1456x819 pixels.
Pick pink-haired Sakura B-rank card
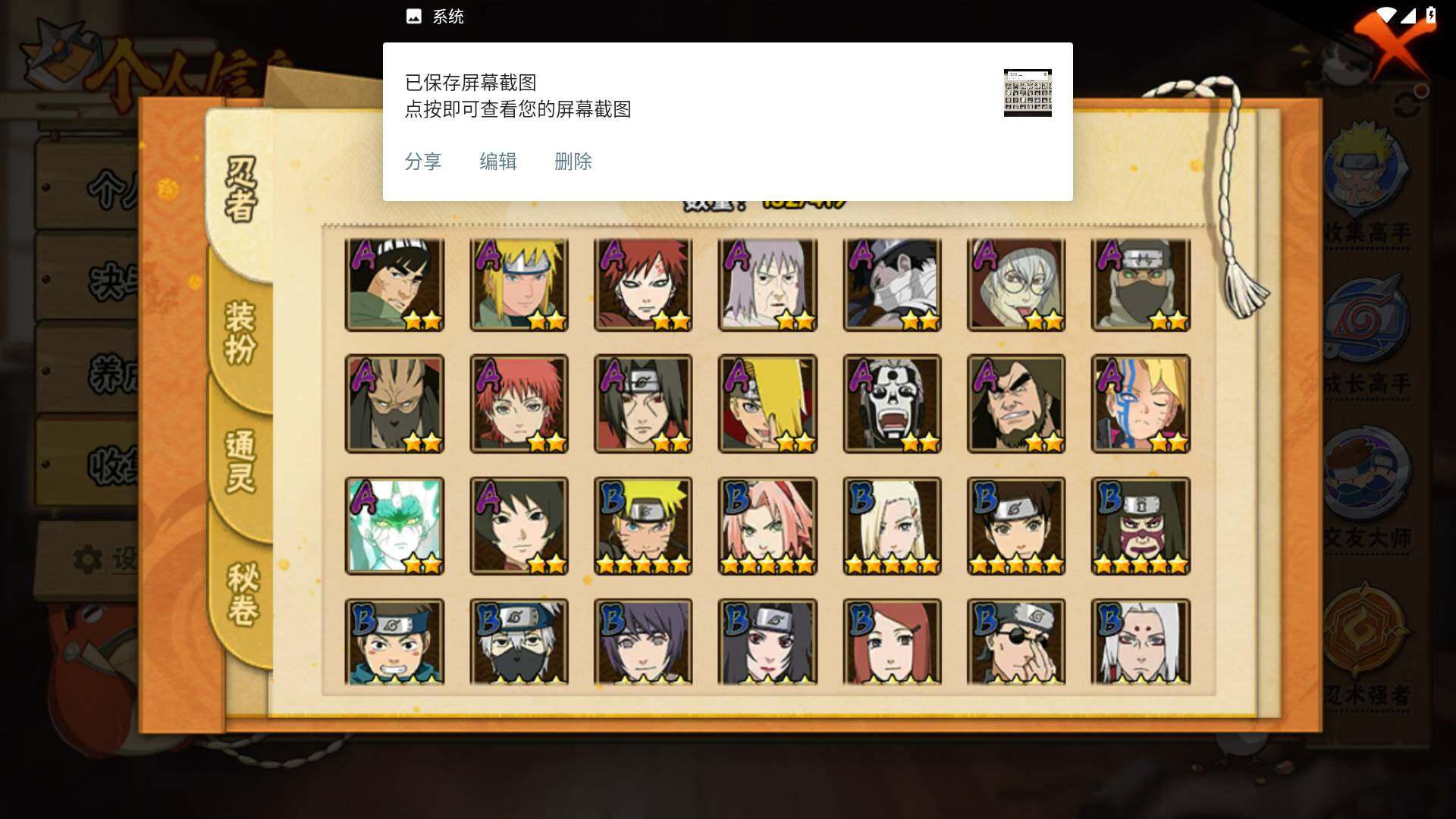pos(767,526)
